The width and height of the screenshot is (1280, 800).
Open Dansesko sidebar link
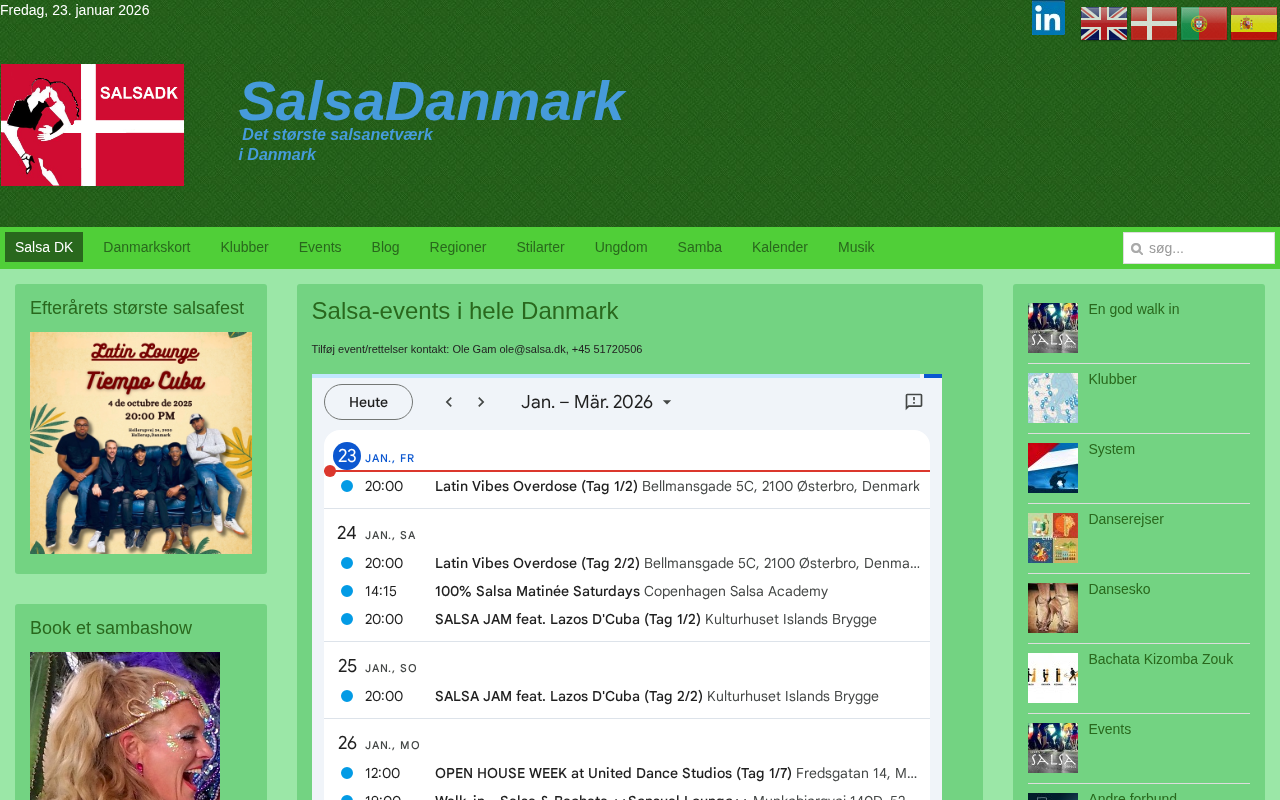(x=1120, y=589)
